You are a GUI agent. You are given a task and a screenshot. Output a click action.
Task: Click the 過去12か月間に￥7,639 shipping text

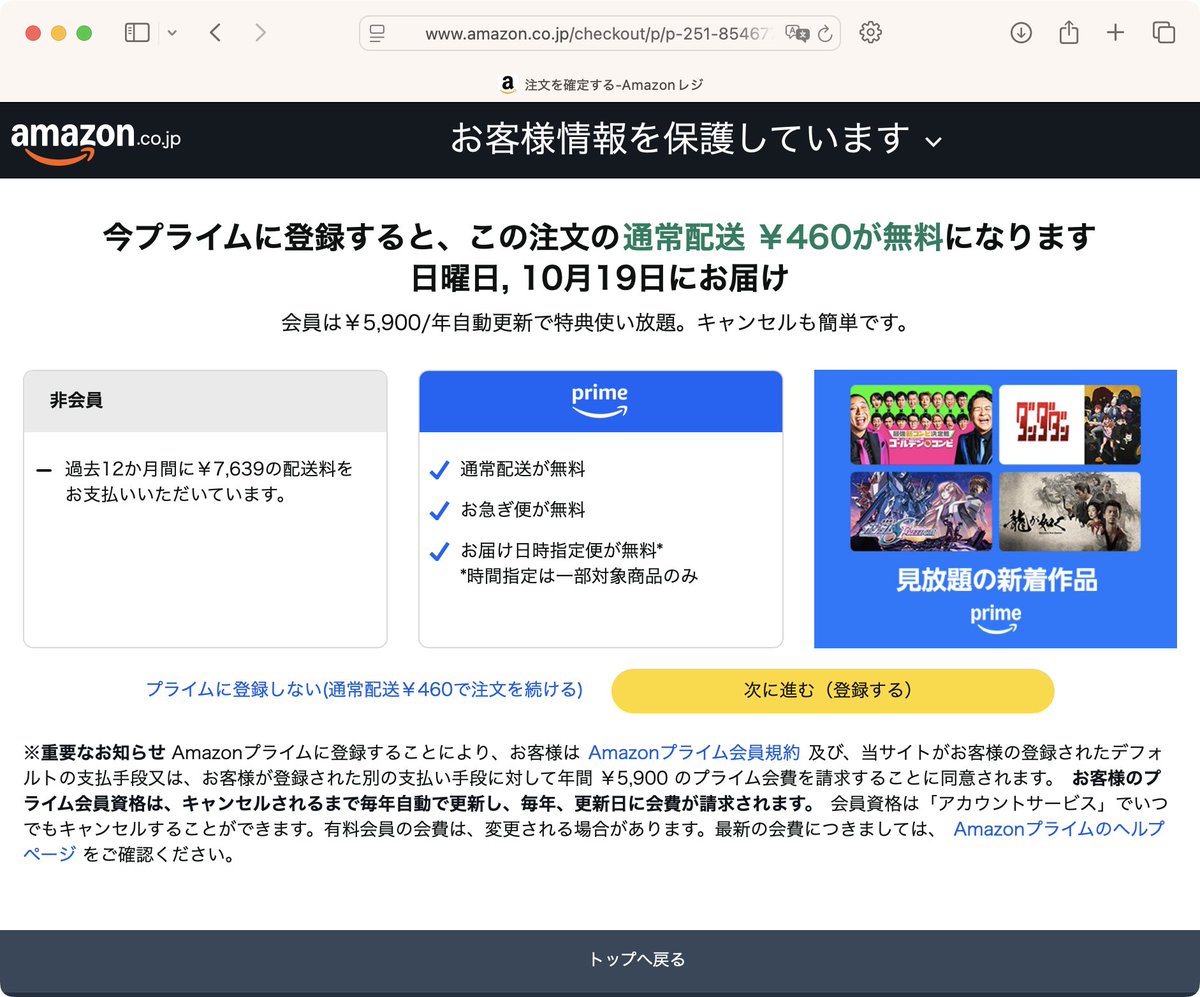pos(209,481)
